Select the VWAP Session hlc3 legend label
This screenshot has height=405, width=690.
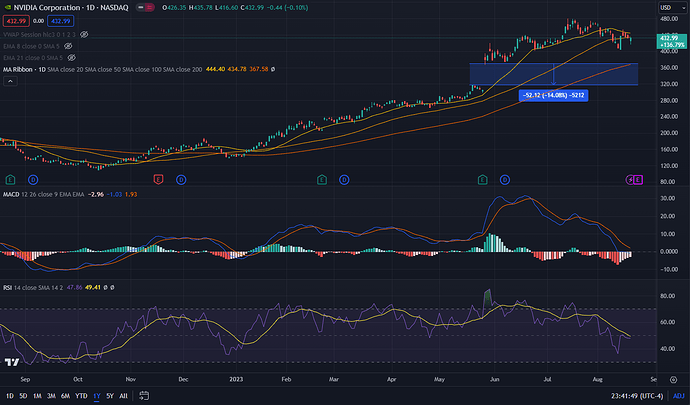(x=39, y=34)
